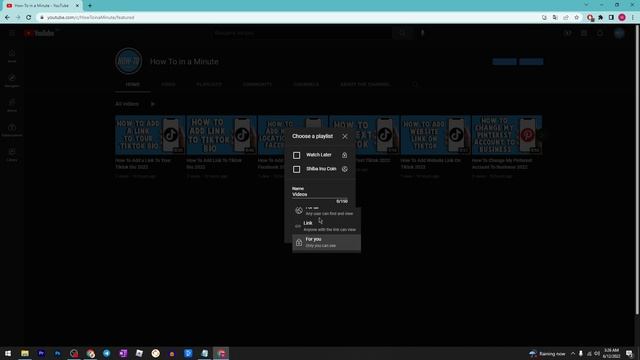This screenshot has height=360, width=640.
Task: Bookmark this page with the star icon
Action: pyautogui.click(x=576, y=18)
